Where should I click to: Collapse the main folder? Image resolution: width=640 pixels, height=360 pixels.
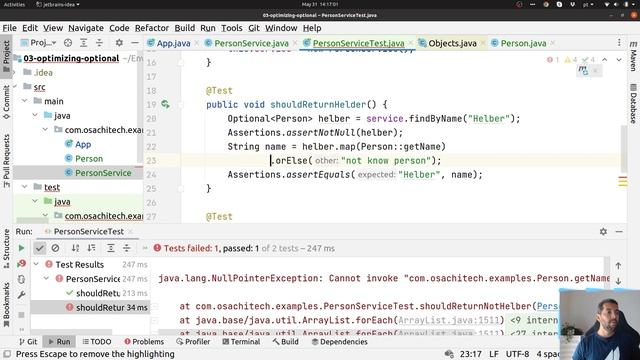click(x=24, y=101)
